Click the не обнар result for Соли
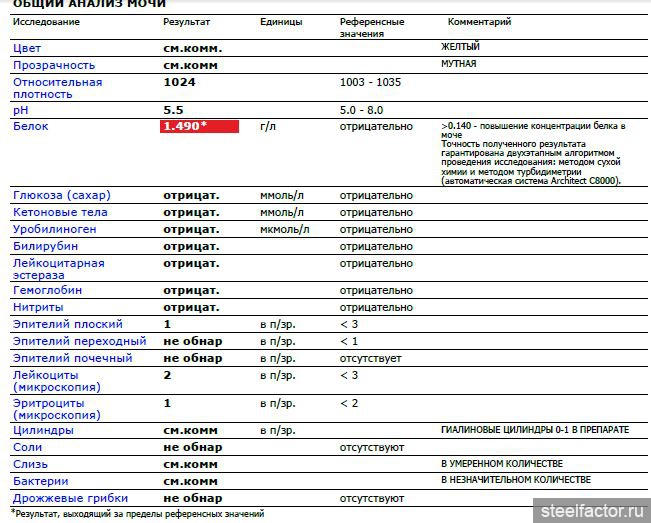Viewport: 651px width, 523px height. click(x=193, y=447)
